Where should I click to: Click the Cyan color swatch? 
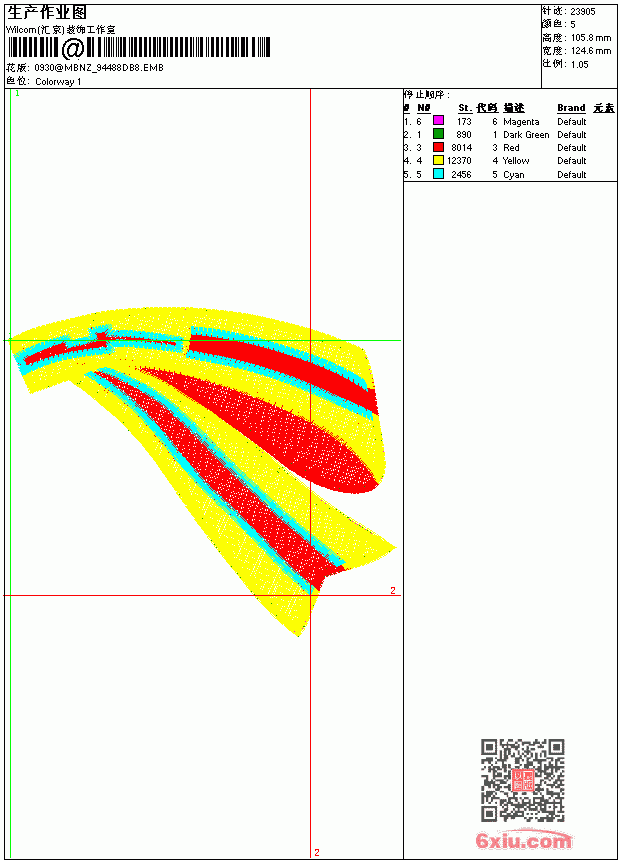coord(438,174)
